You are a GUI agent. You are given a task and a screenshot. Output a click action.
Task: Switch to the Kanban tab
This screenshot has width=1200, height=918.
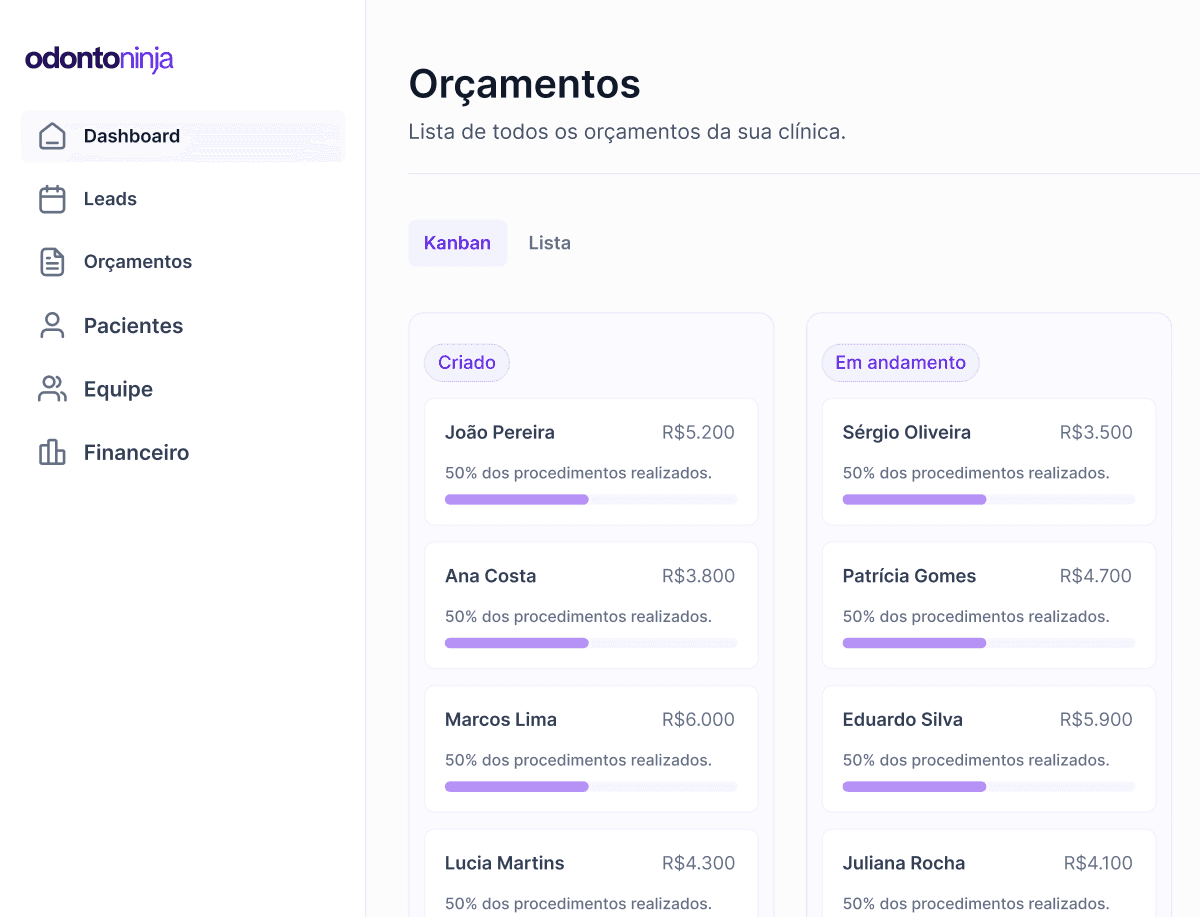457,243
